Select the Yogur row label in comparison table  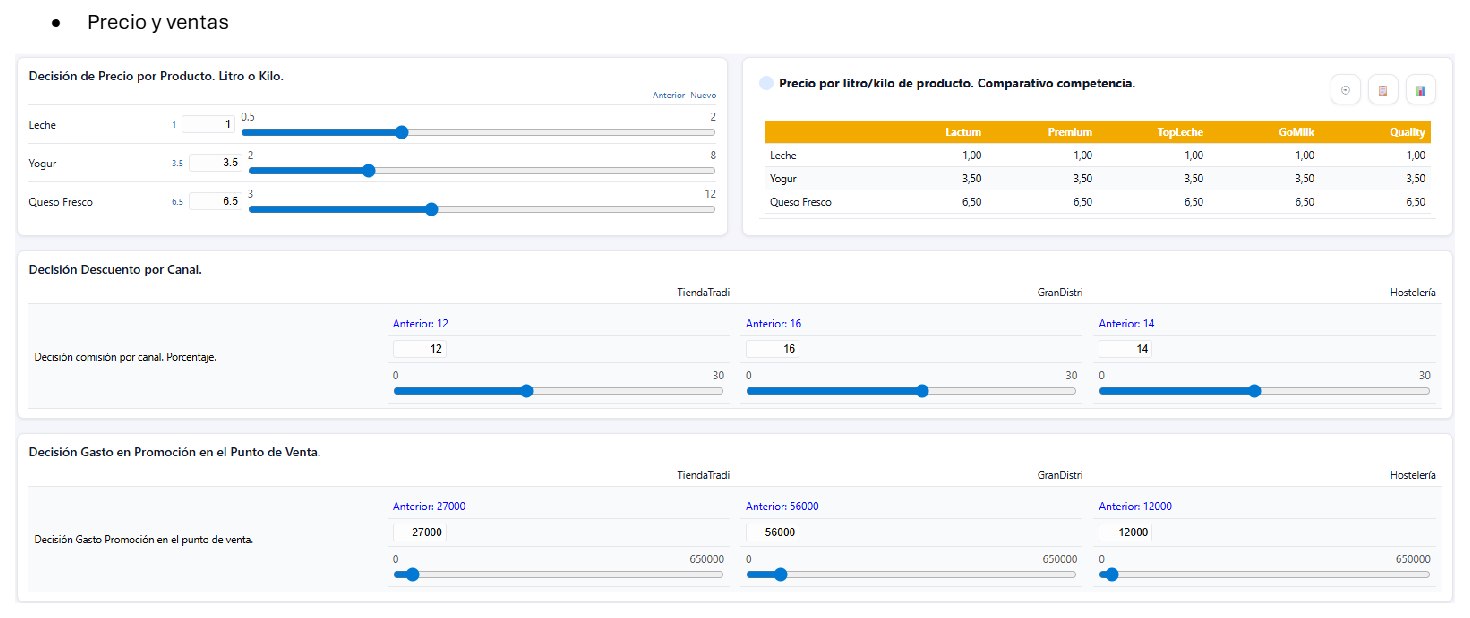coord(783,179)
